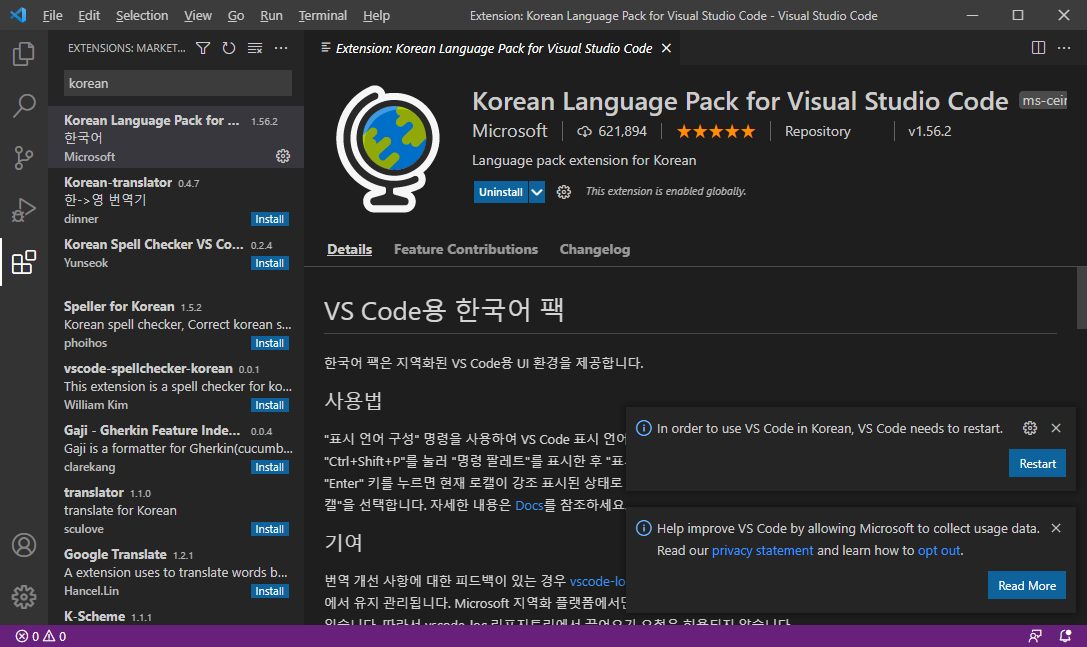Click manage gear beside Uninstall button

[564, 192]
